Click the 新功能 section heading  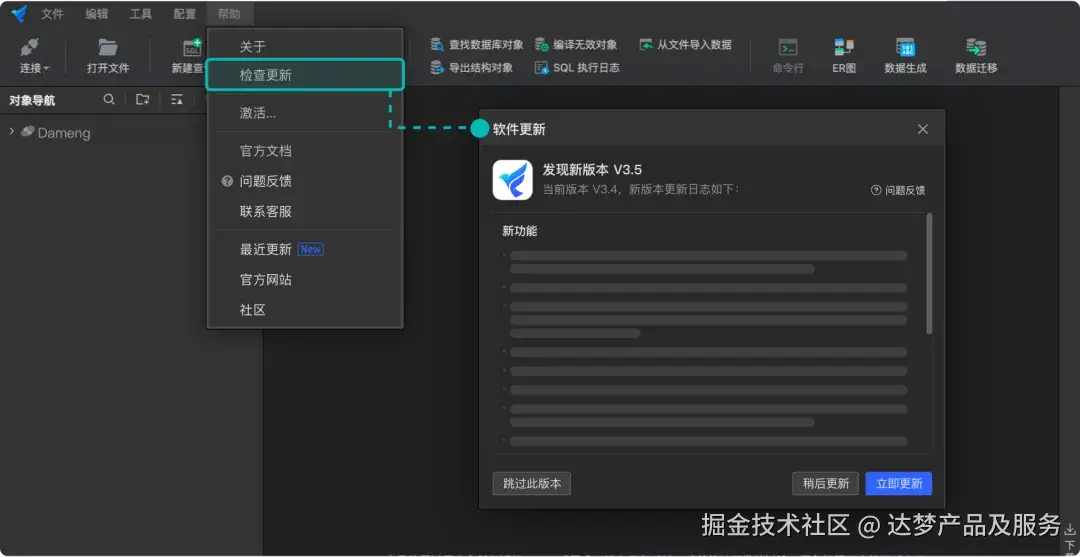tap(520, 231)
